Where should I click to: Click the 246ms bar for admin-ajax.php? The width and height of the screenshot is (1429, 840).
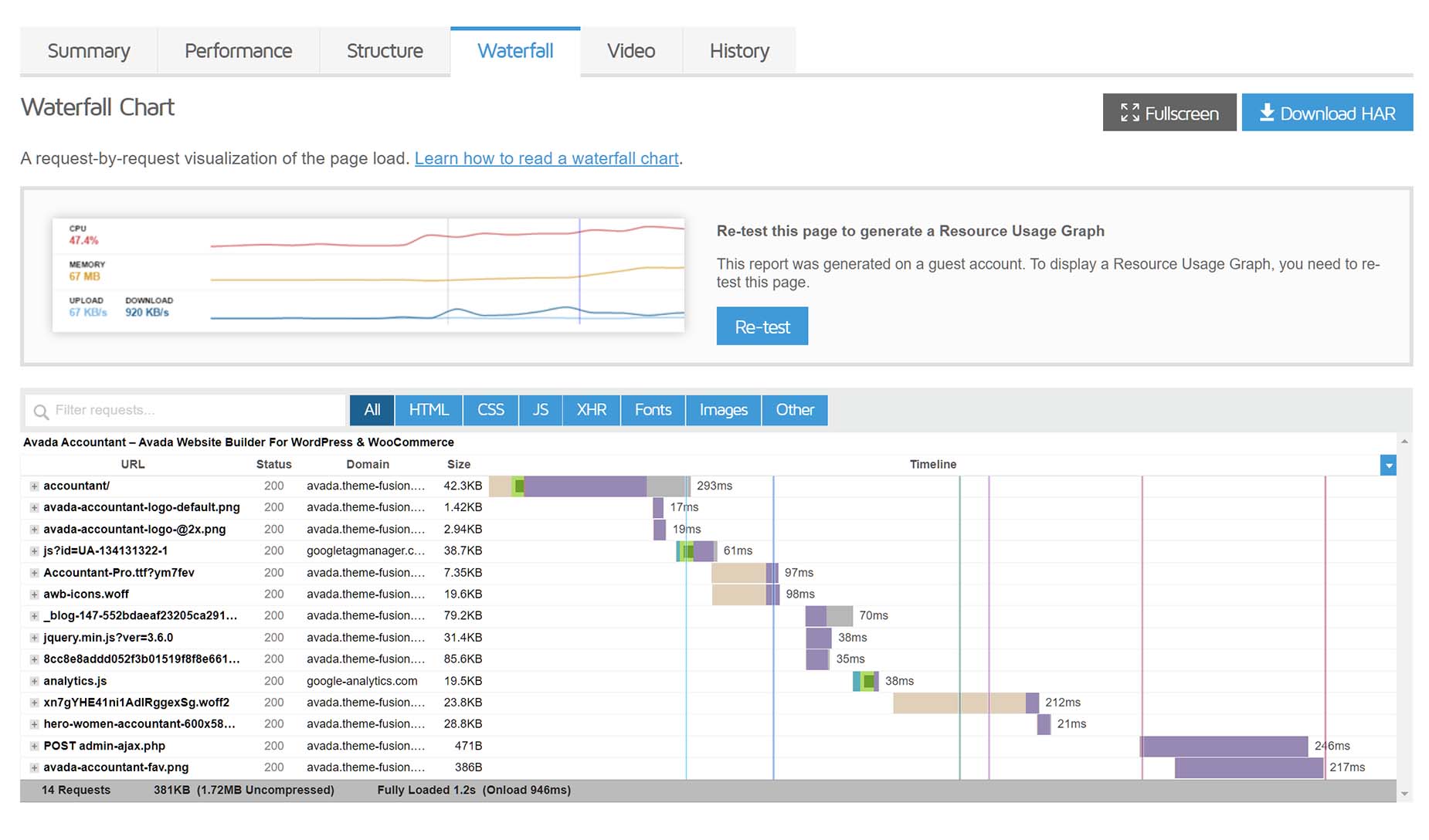[1224, 746]
